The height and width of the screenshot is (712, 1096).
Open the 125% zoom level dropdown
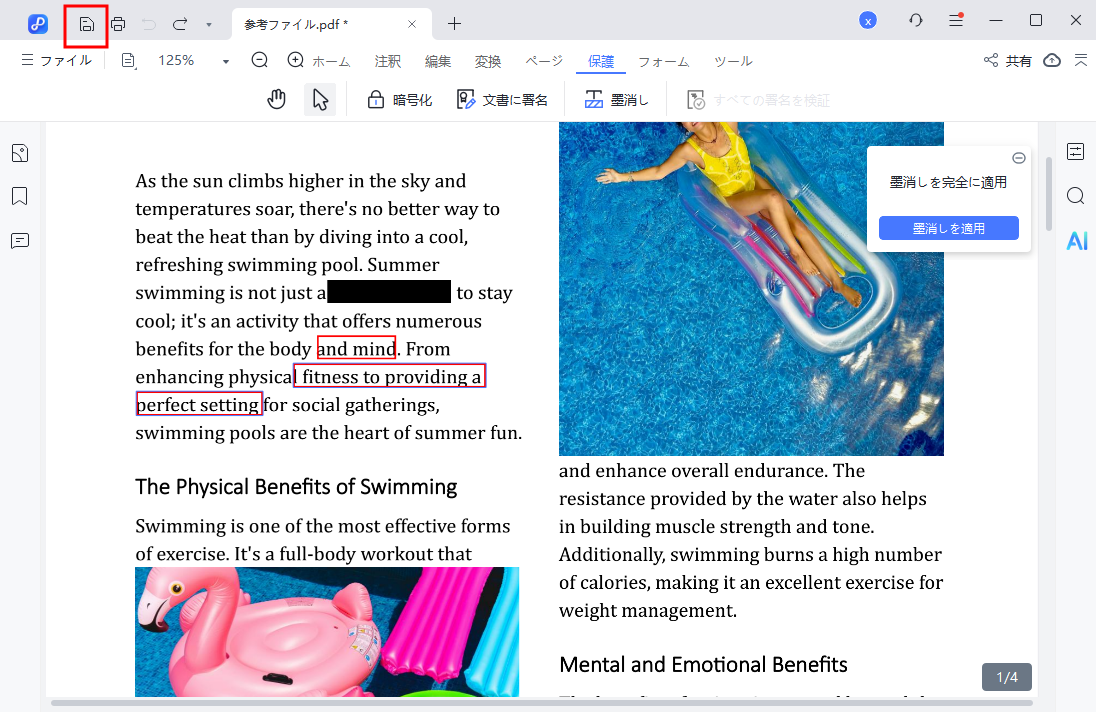[x=225, y=61]
